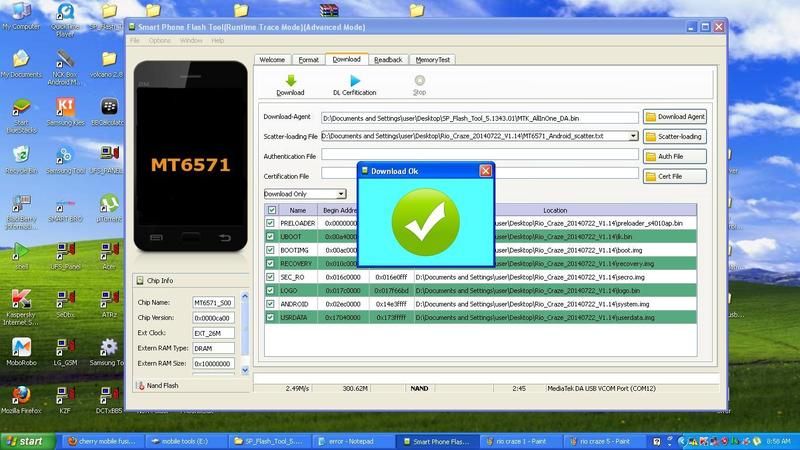800x450 pixels.
Task: Click the DL Certification play icon
Action: [355, 81]
